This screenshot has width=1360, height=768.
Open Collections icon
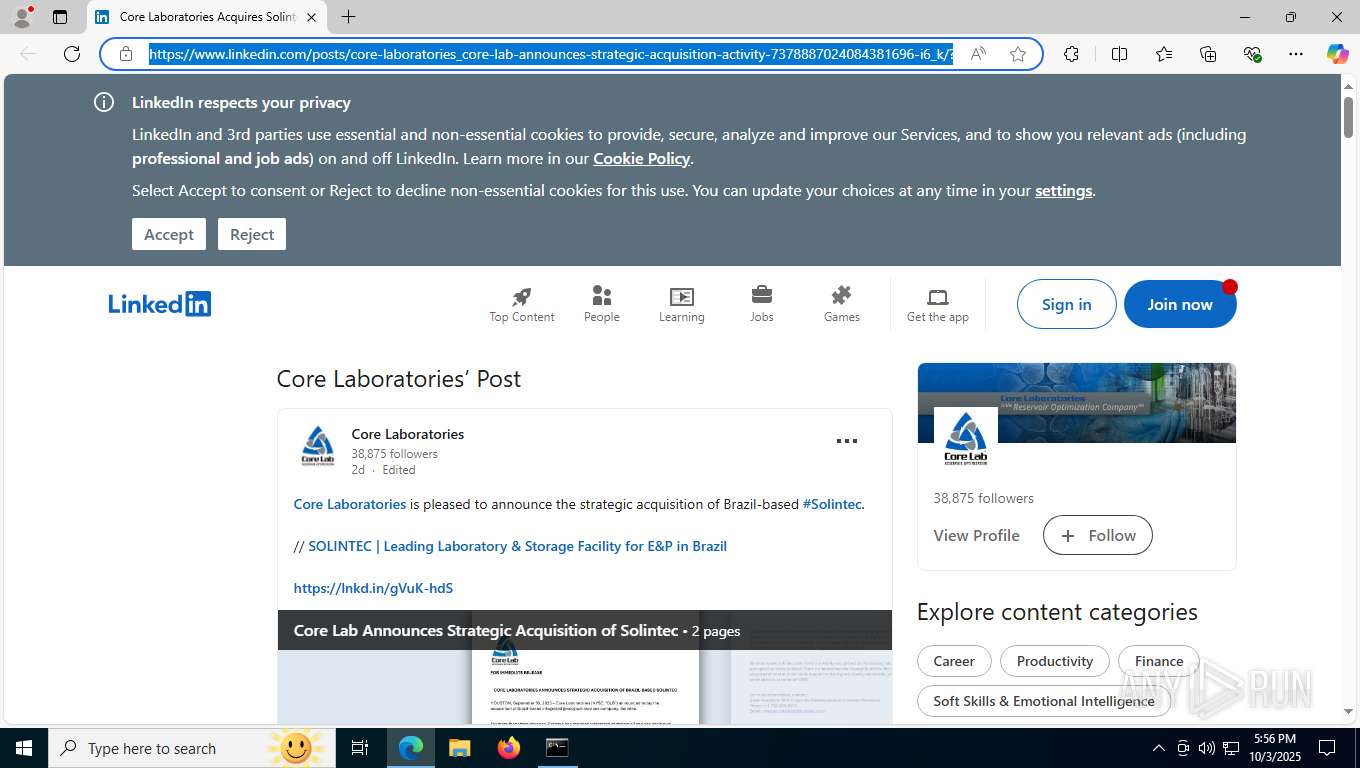coord(1208,54)
